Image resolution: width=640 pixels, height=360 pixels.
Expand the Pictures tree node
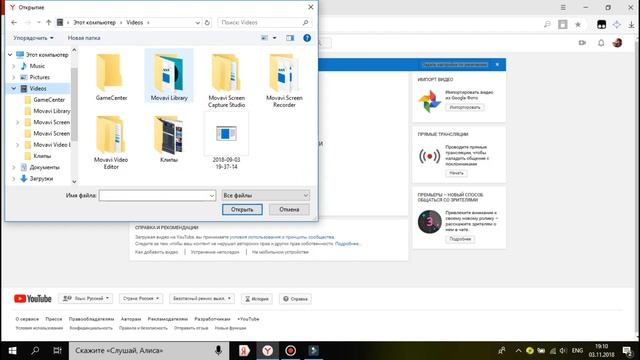(14, 77)
